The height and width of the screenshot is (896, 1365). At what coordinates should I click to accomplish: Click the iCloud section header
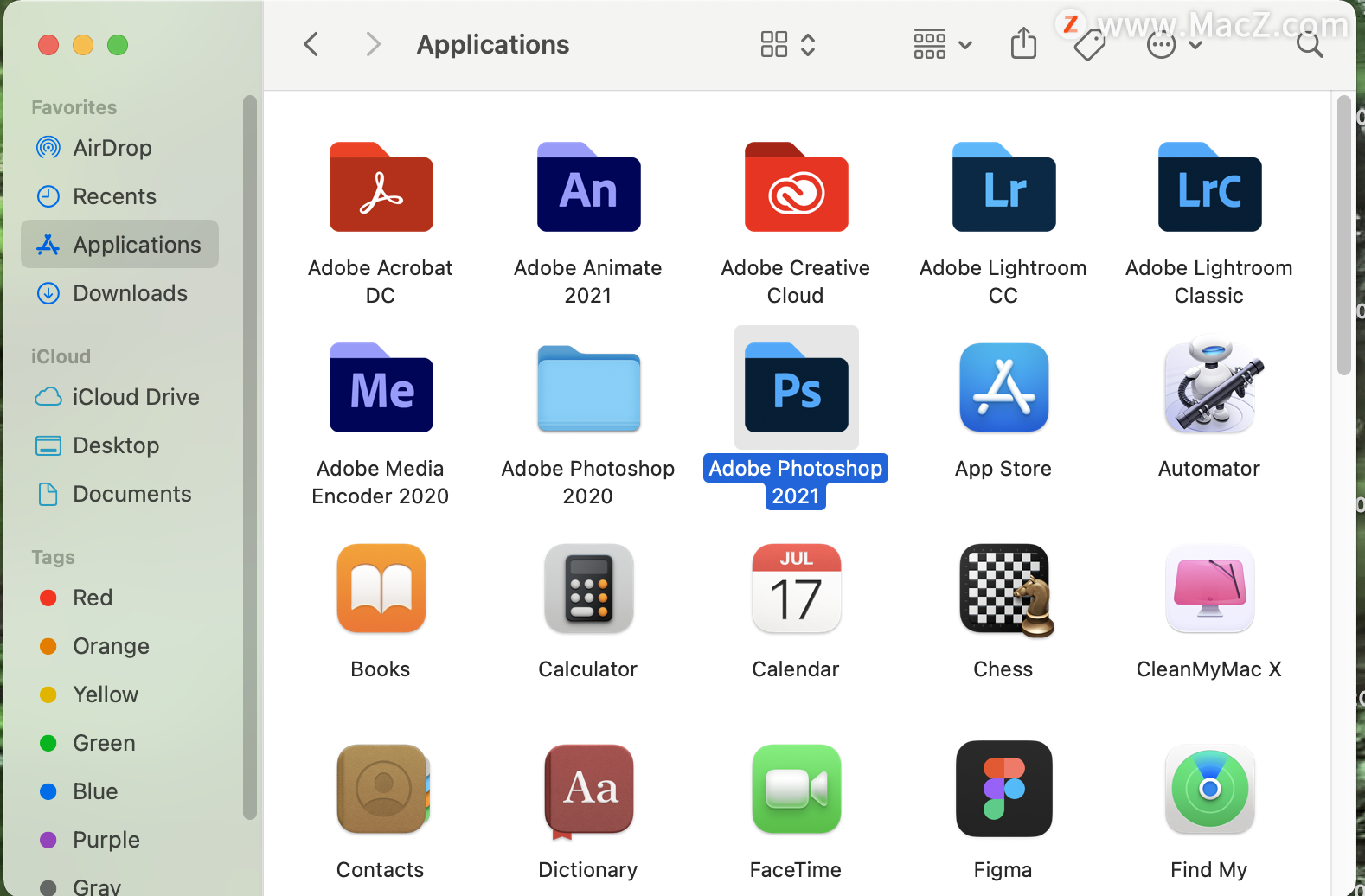tap(61, 356)
